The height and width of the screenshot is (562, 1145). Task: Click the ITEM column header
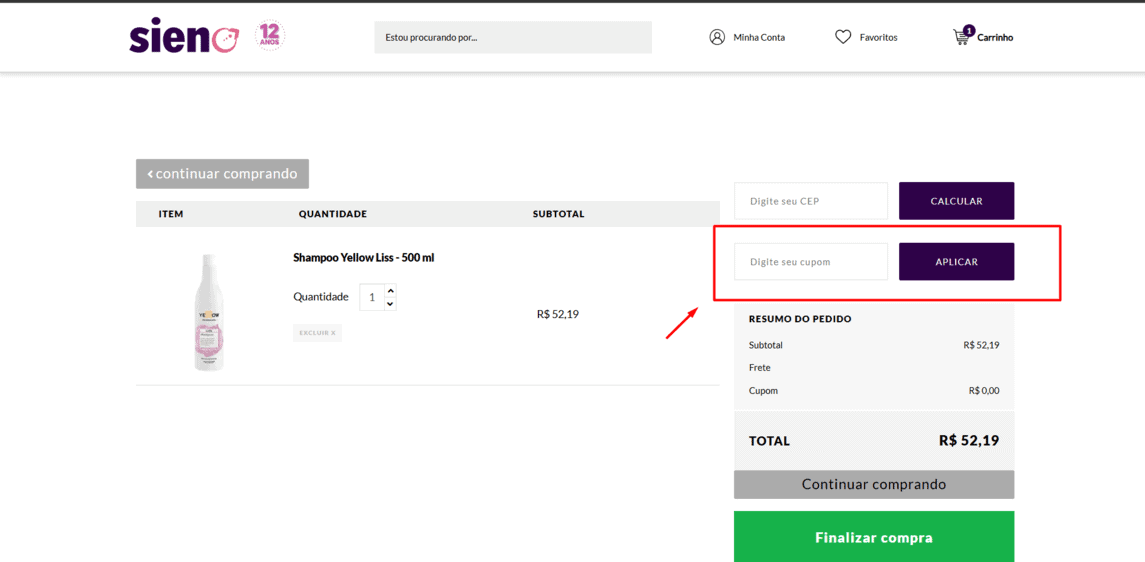[171, 214]
